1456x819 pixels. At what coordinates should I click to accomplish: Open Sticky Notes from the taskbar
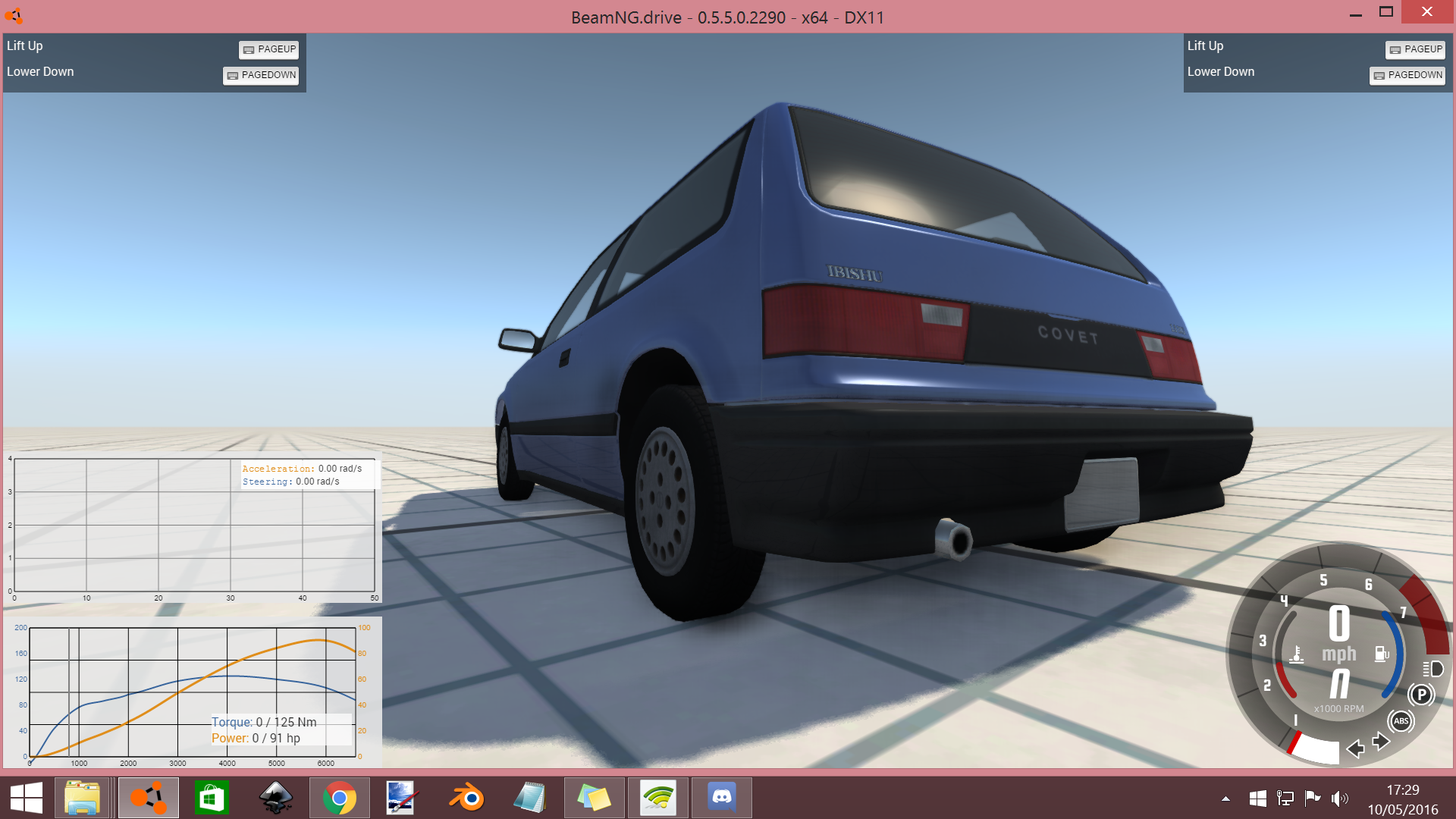tap(594, 798)
